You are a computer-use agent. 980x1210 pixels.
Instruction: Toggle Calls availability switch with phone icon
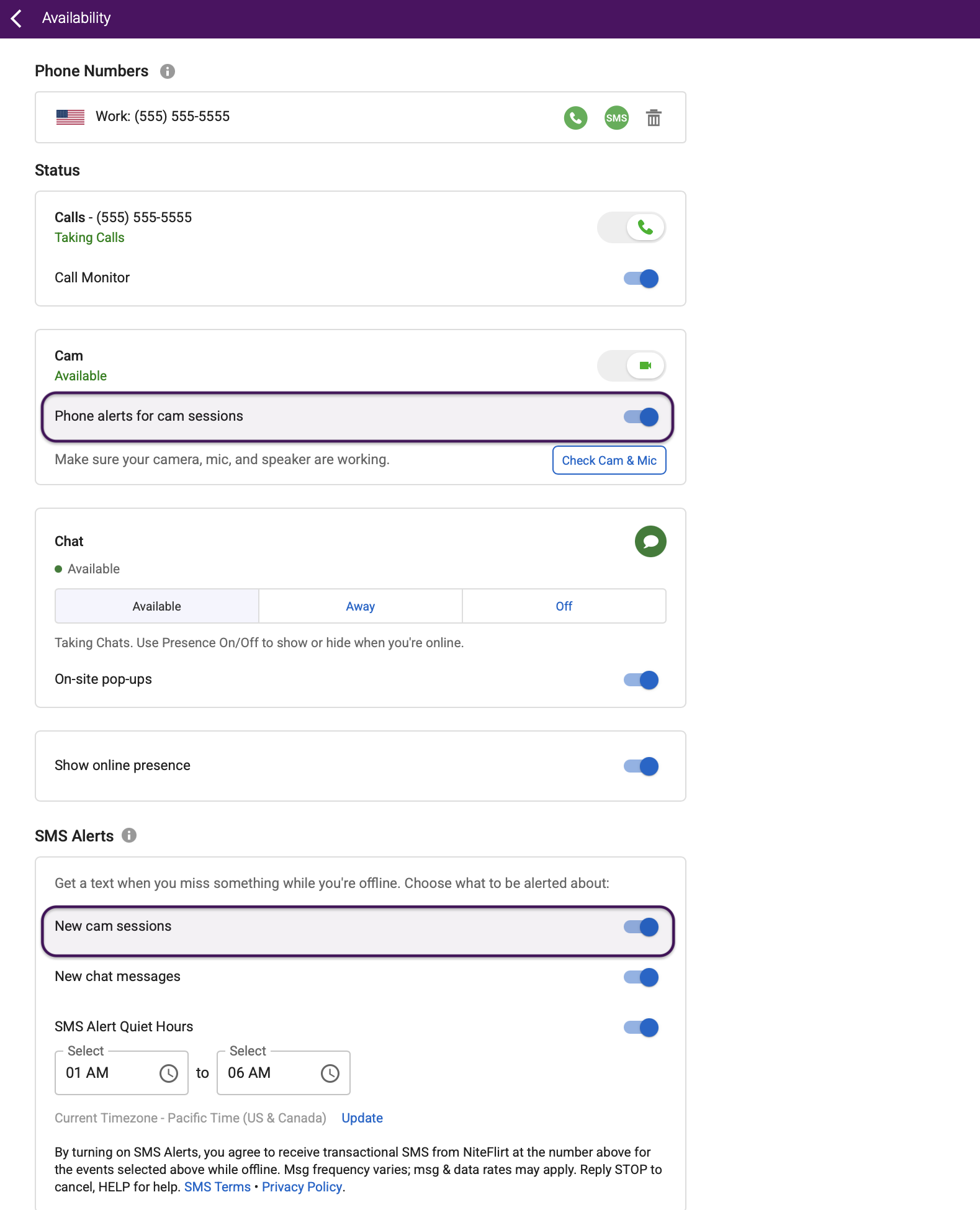pos(631,228)
